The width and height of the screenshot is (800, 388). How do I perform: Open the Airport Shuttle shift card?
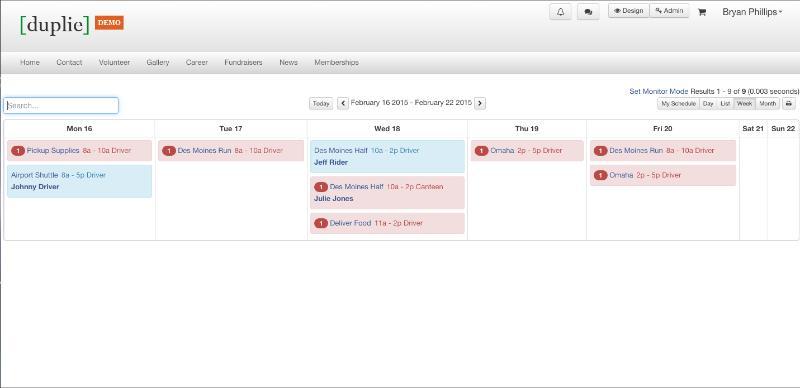(80, 181)
